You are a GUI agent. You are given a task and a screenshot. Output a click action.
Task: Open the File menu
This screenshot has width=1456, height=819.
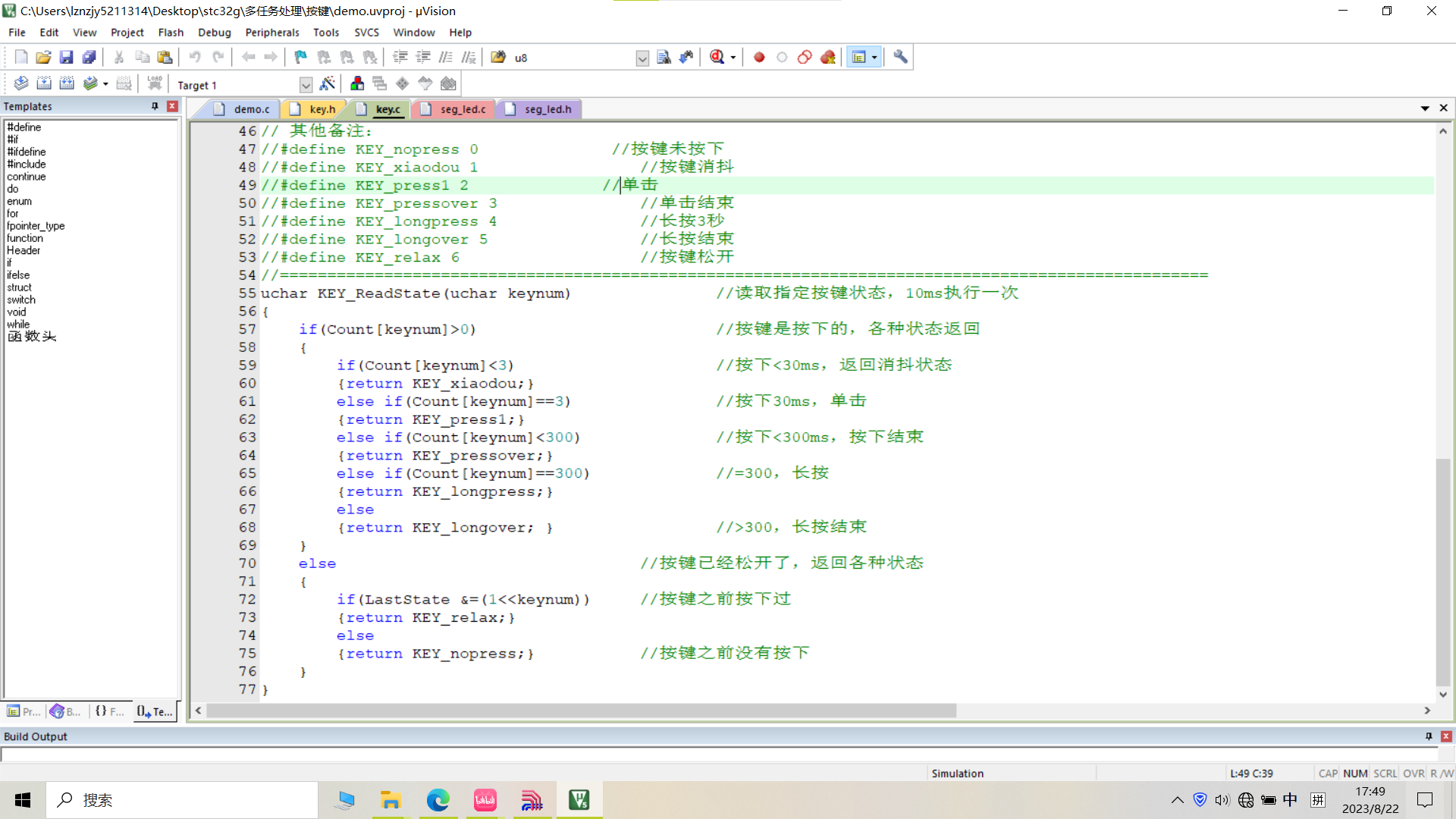click(17, 33)
